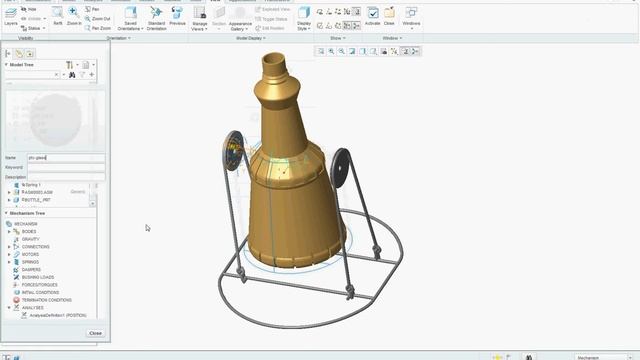Expand the BODIES node in Mechanism Tree
The height and width of the screenshot is (360, 640).
tap(9, 231)
